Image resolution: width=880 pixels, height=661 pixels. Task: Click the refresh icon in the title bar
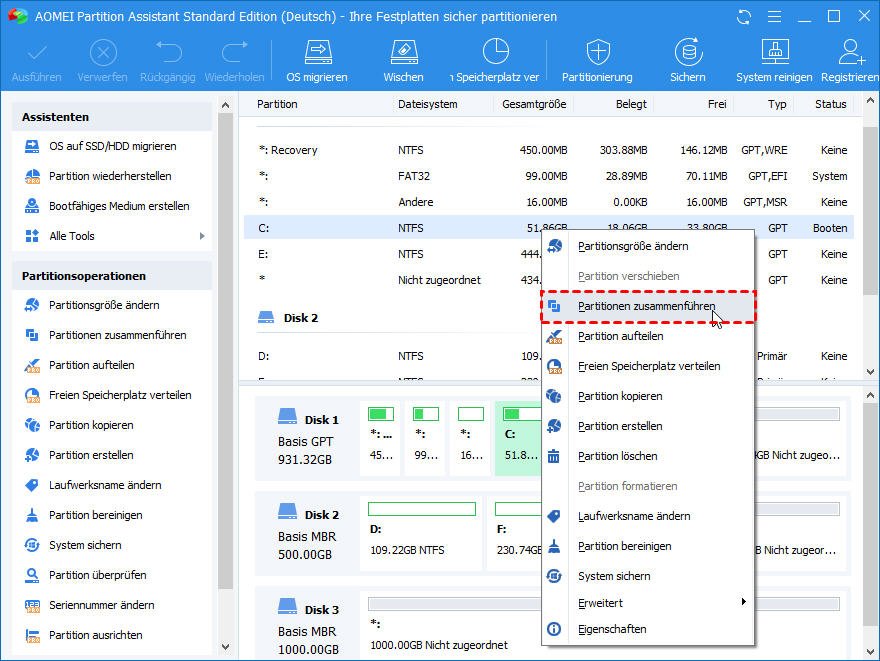pyautogui.click(x=744, y=17)
